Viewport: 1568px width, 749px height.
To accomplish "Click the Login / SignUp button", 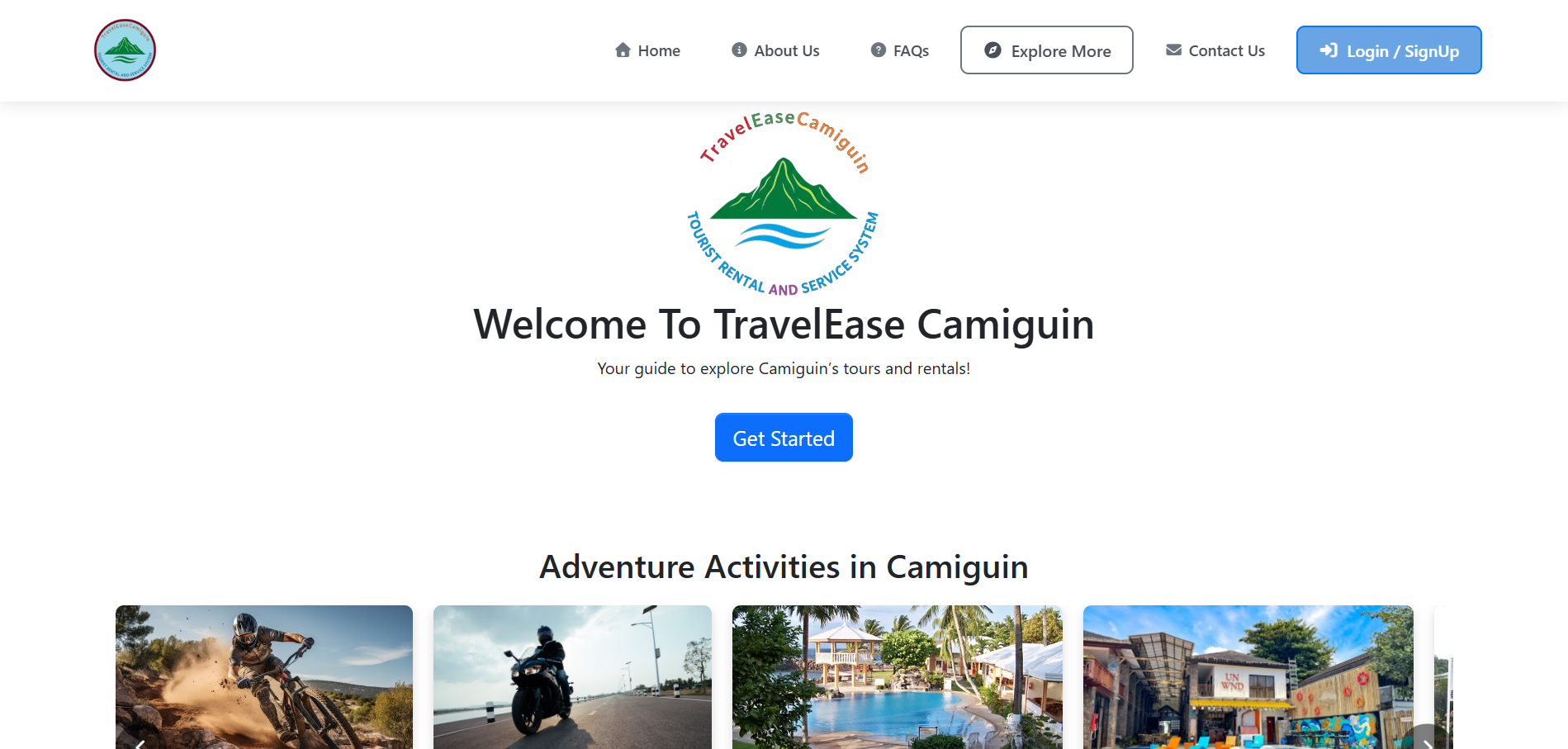I will coord(1389,50).
